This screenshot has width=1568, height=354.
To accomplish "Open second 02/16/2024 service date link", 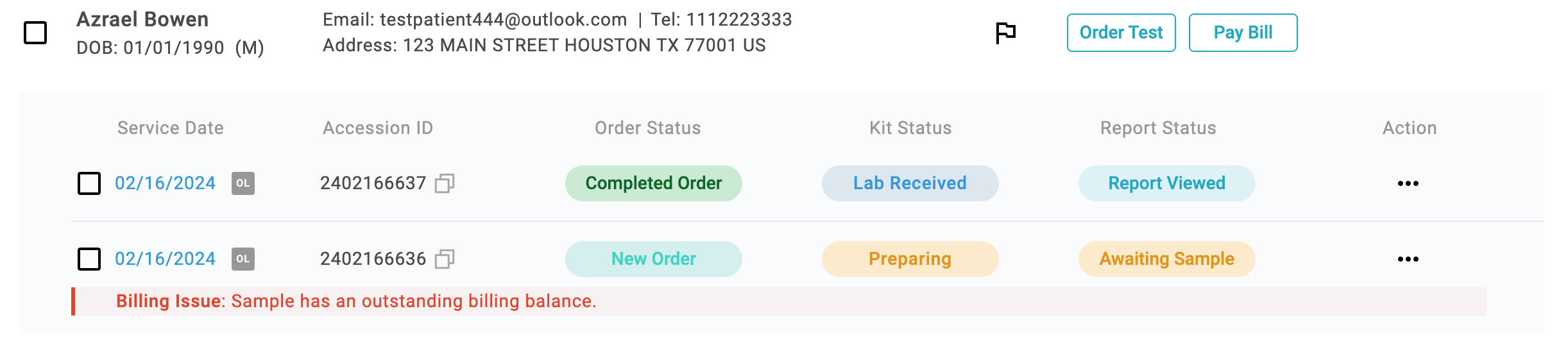I will pos(165,259).
